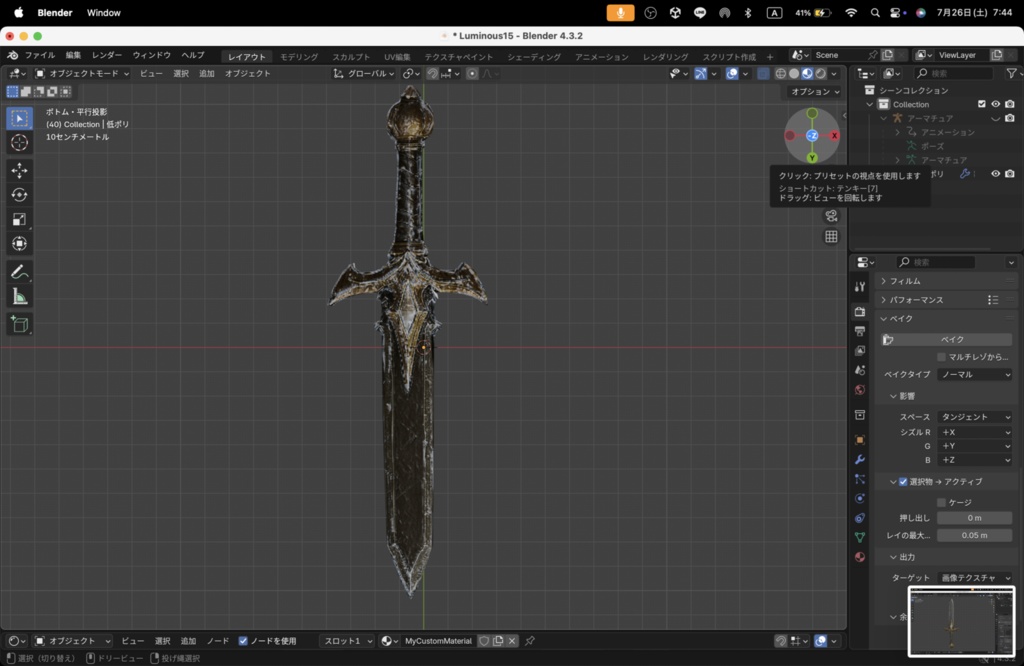1024x666 pixels.
Task: Select the Annotate tool
Action: pos(19,271)
